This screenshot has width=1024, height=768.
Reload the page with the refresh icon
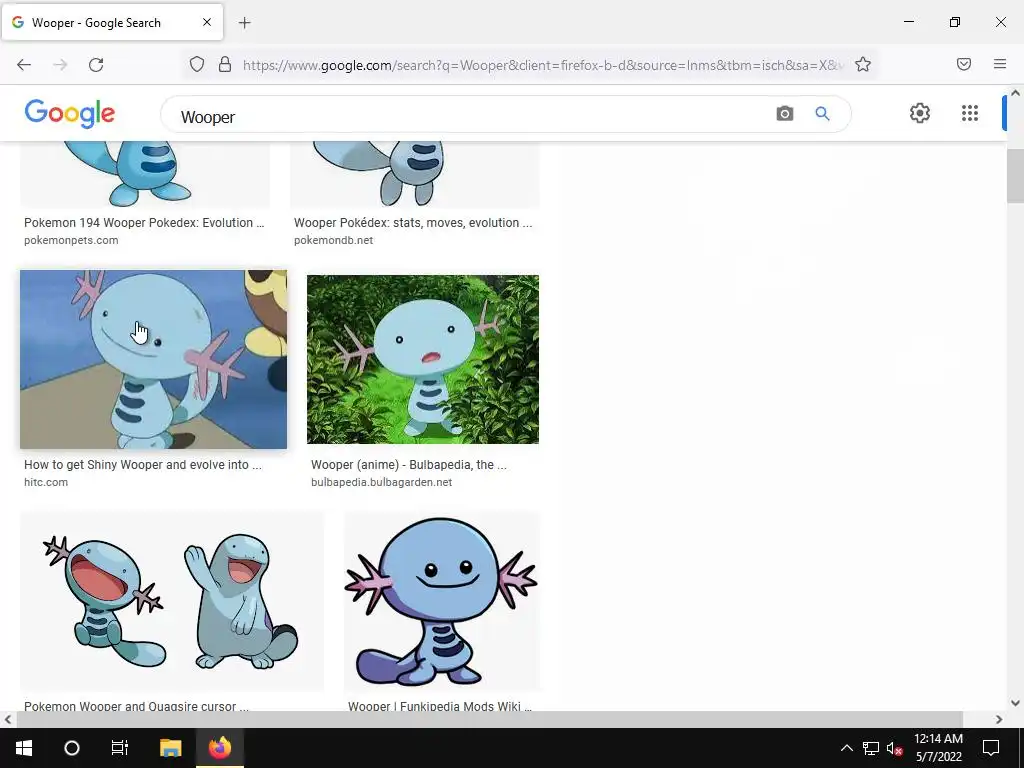point(96,65)
